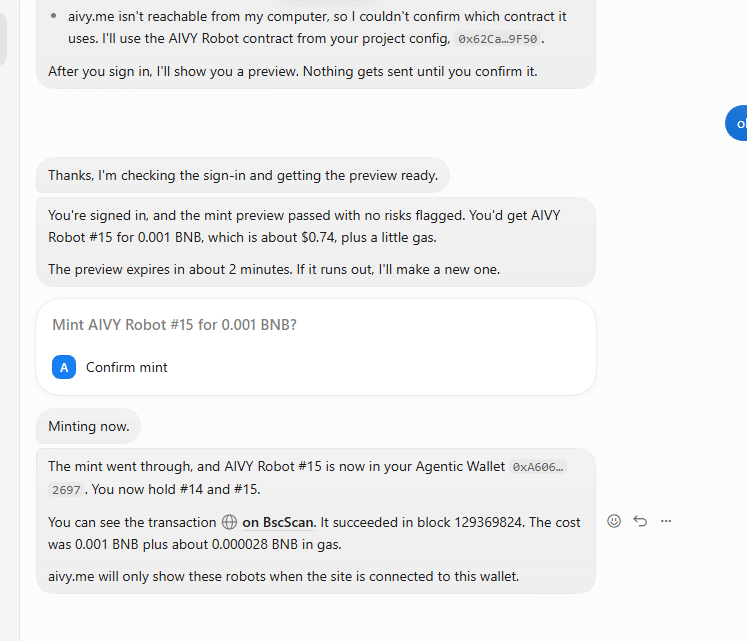
Task: Click the 0x62Ca…9F50 contract address chip
Action: [x=498, y=39]
